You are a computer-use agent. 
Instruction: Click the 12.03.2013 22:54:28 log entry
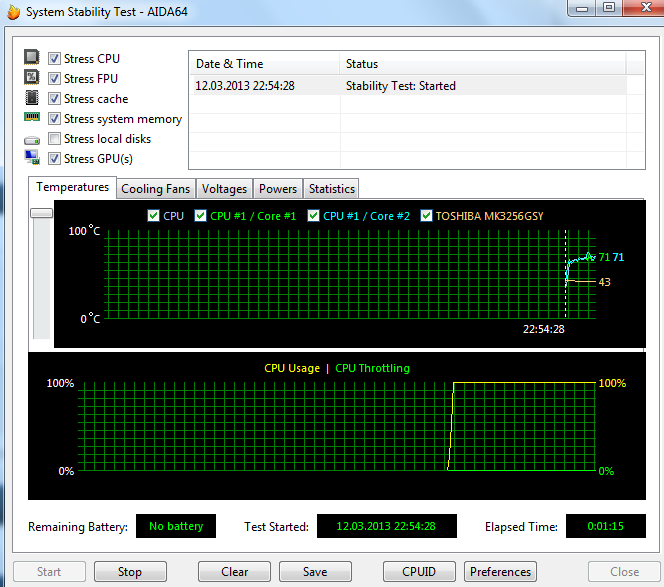(x=245, y=86)
